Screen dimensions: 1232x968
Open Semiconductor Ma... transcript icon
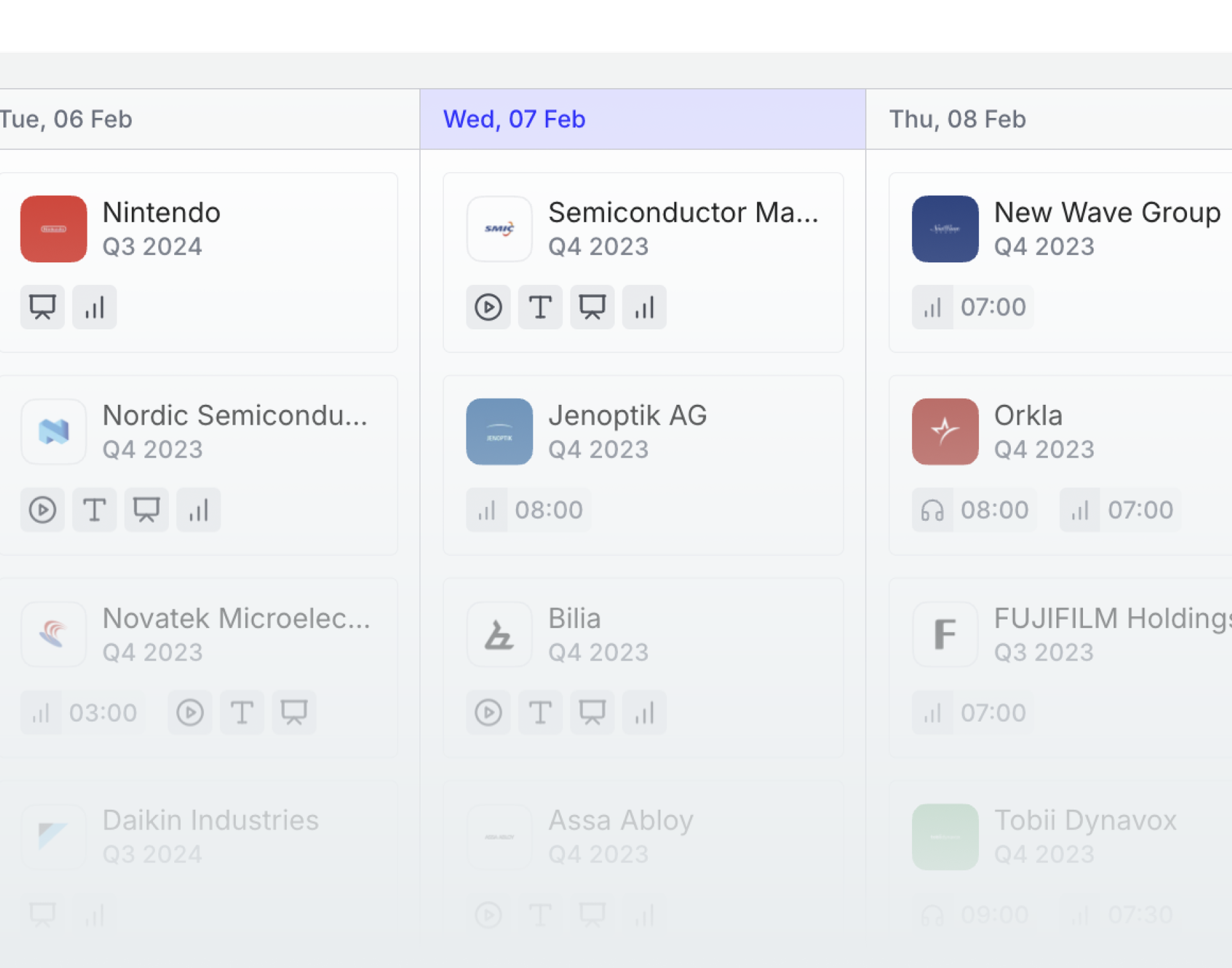(x=540, y=307)
